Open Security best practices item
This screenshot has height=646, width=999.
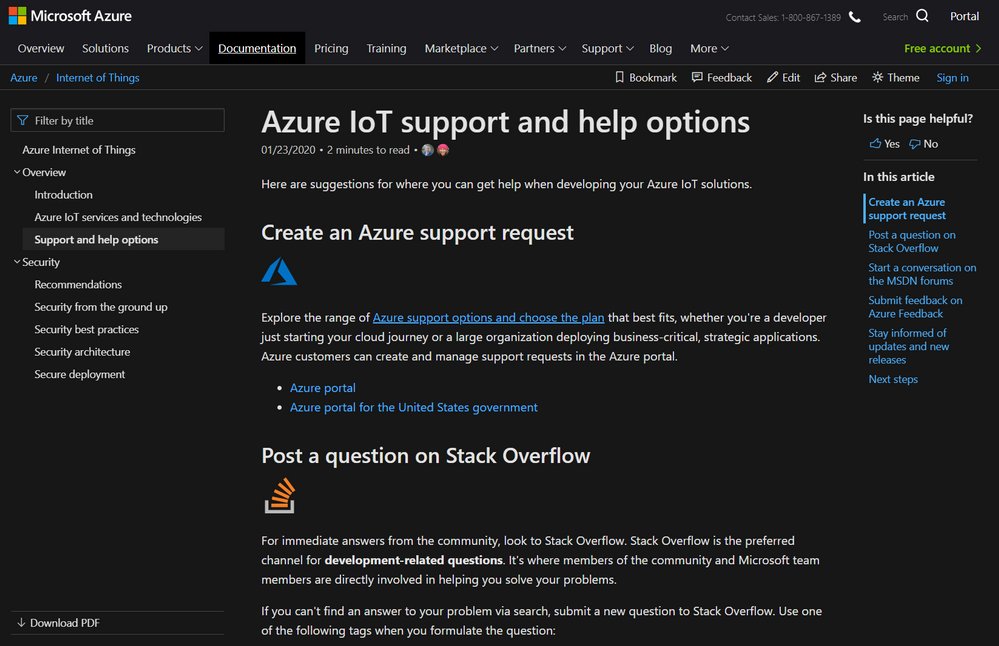(x=86, y=329)
